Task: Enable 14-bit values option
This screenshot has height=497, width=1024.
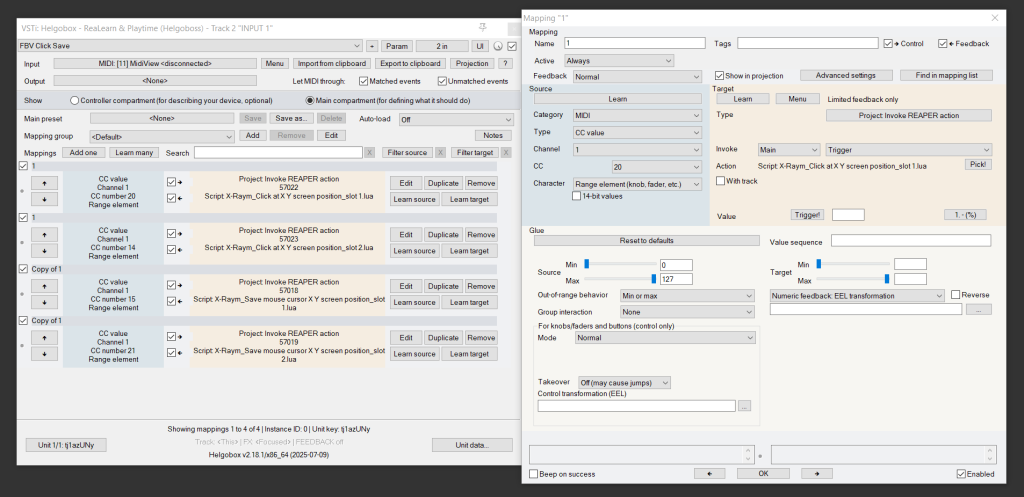Action: point(577,196)
